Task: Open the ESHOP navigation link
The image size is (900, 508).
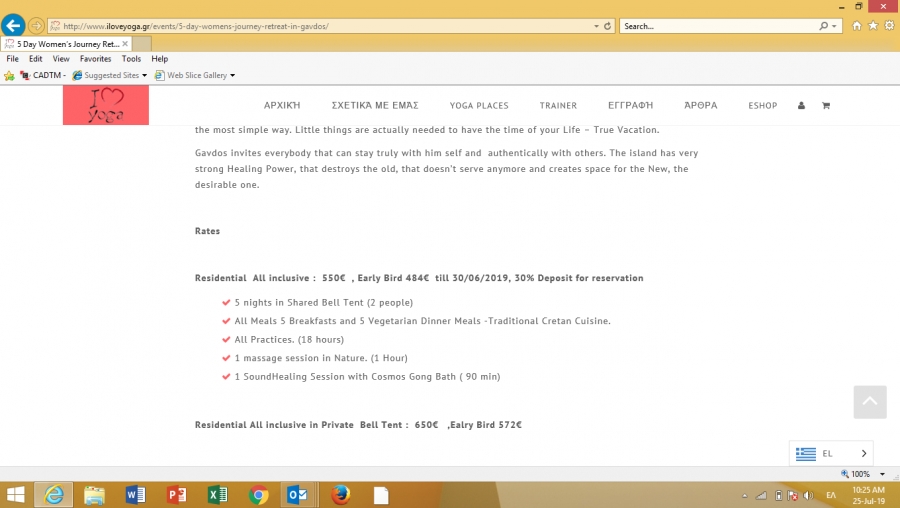Action: [x=762, y=105]
